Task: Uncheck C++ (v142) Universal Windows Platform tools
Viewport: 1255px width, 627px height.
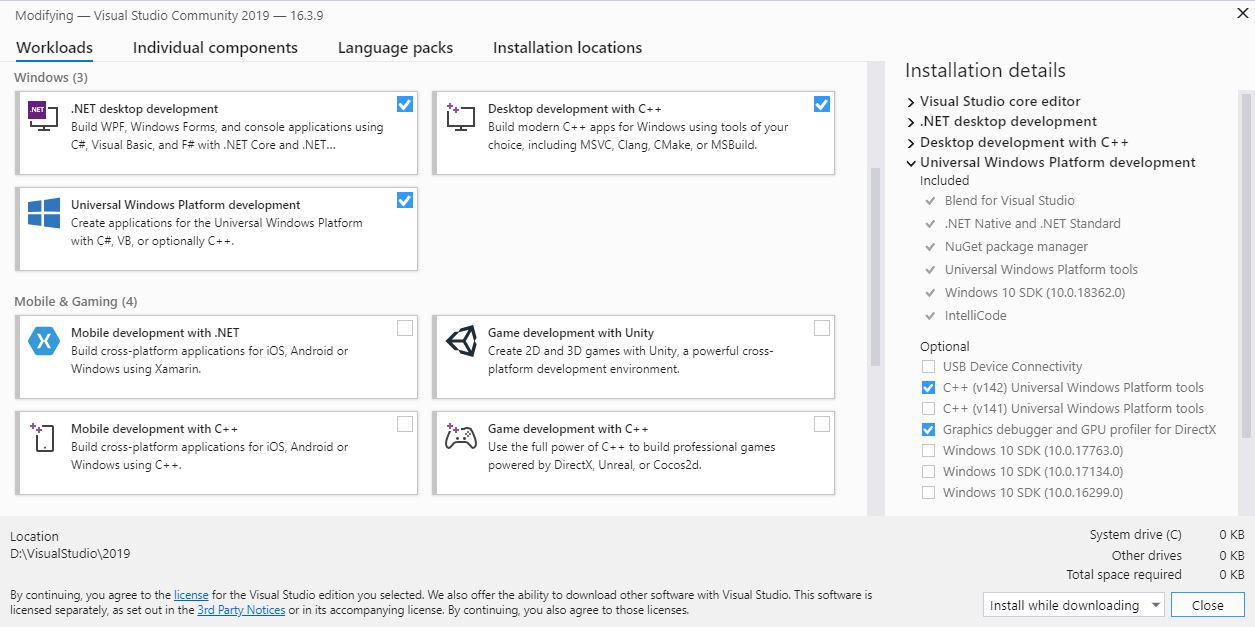Action: click(929, 388)
